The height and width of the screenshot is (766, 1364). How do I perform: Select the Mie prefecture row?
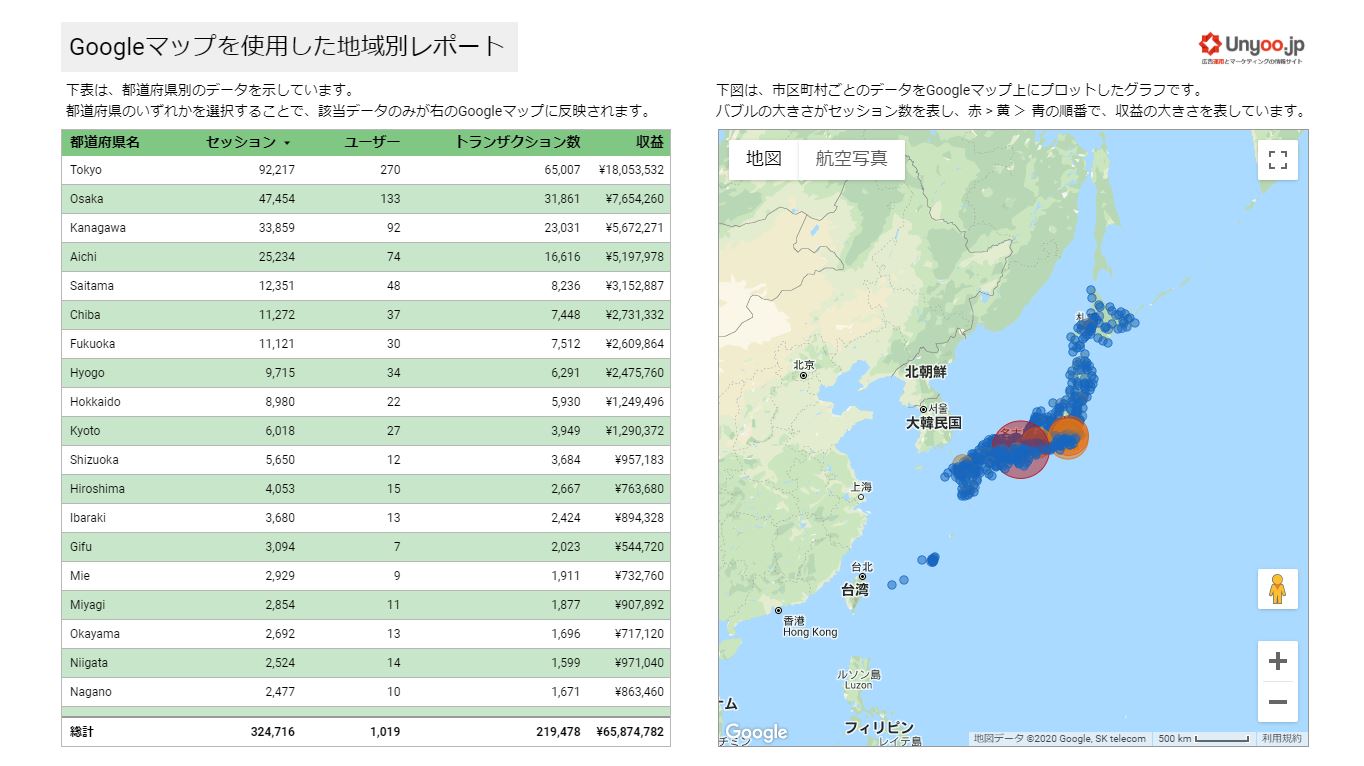click(x=366, y=576)
